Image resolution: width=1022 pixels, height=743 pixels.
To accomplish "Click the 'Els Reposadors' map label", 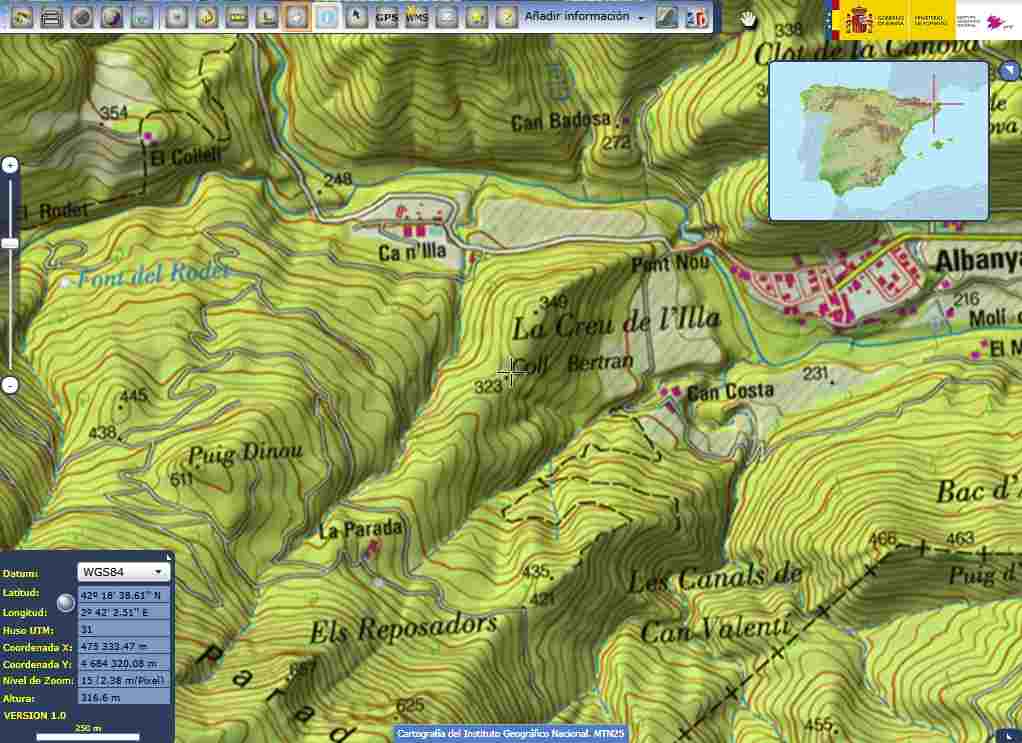I will click(x=403, y=628).
